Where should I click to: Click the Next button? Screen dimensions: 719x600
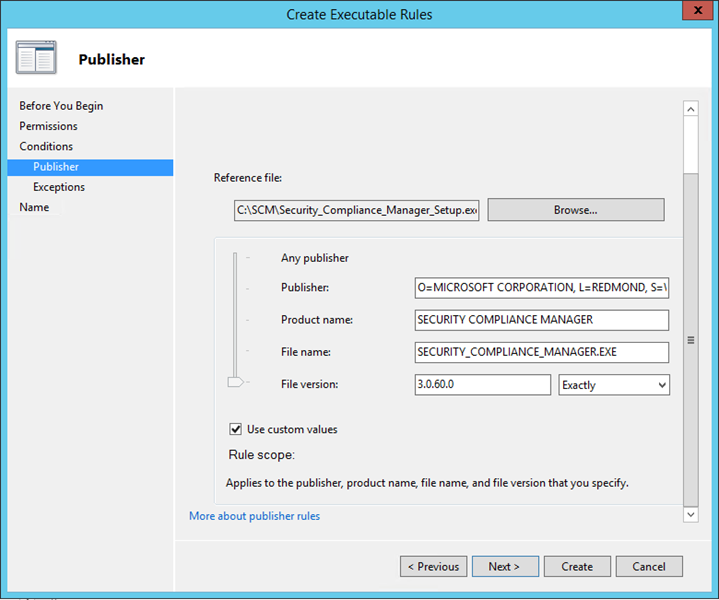[x=505, y=567]
